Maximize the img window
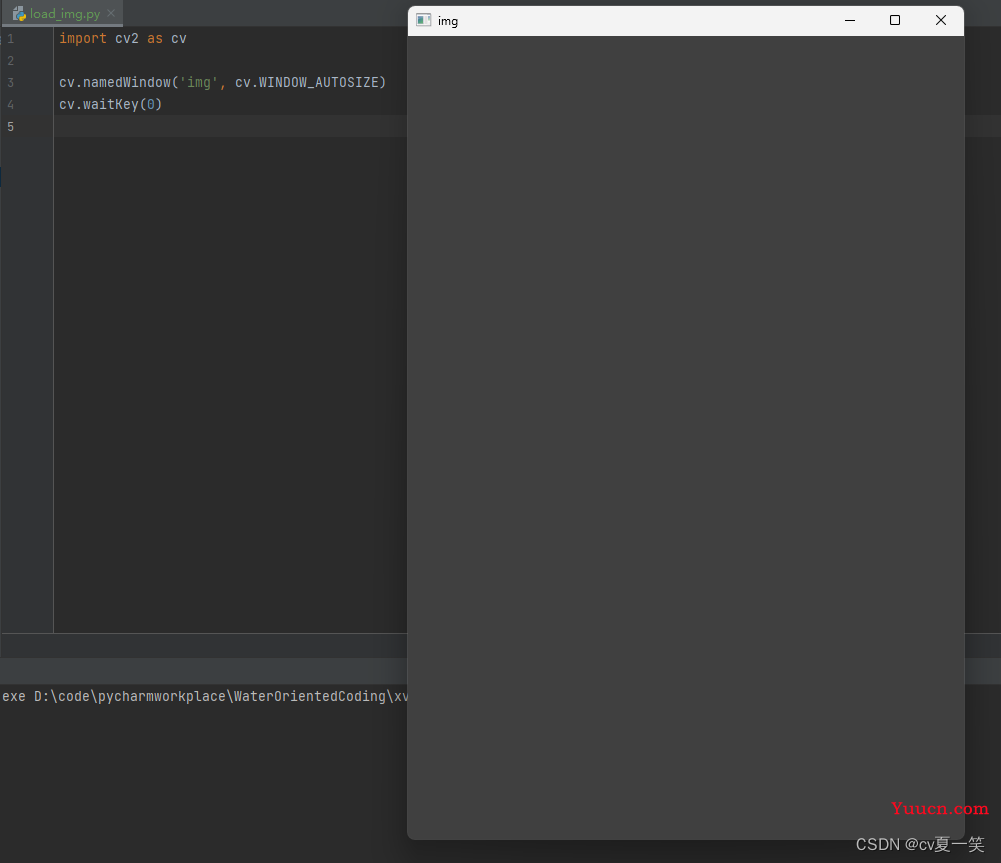Image resolution: width=1001 pixels, height=863 pixels. [x=895, y=20]
